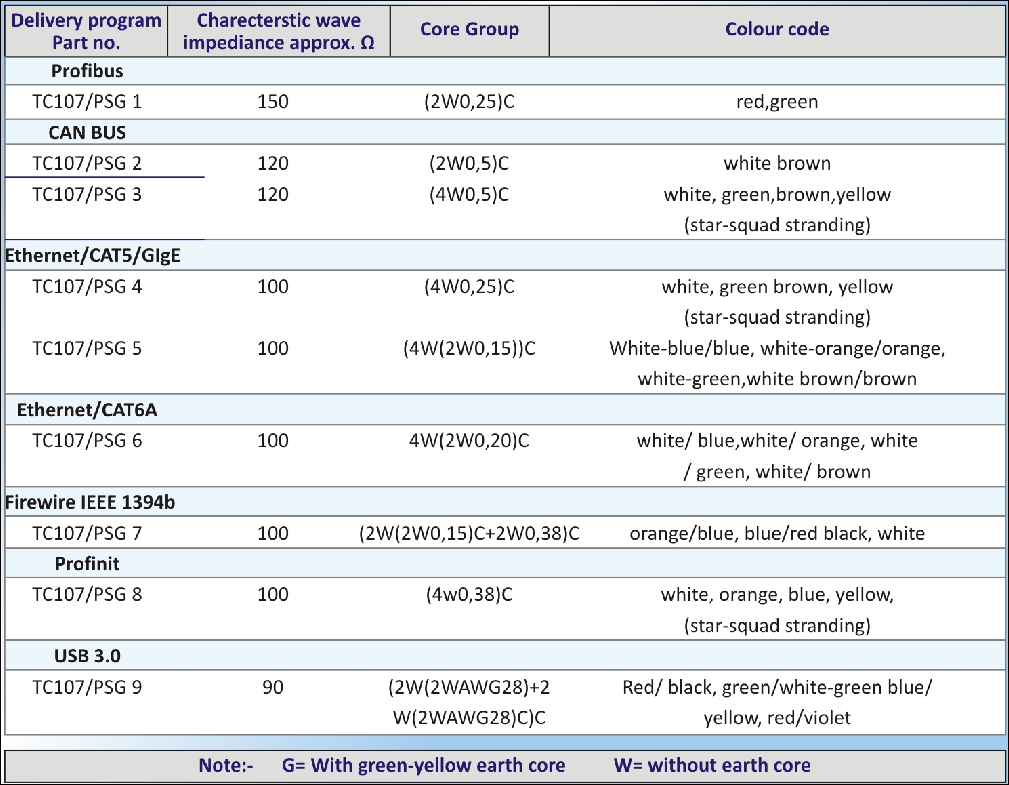This screenshot has width=1009, height=785.
Task: Click impedance 100 in TC107/PSG 4 row
Action: (x=273, y=286)
